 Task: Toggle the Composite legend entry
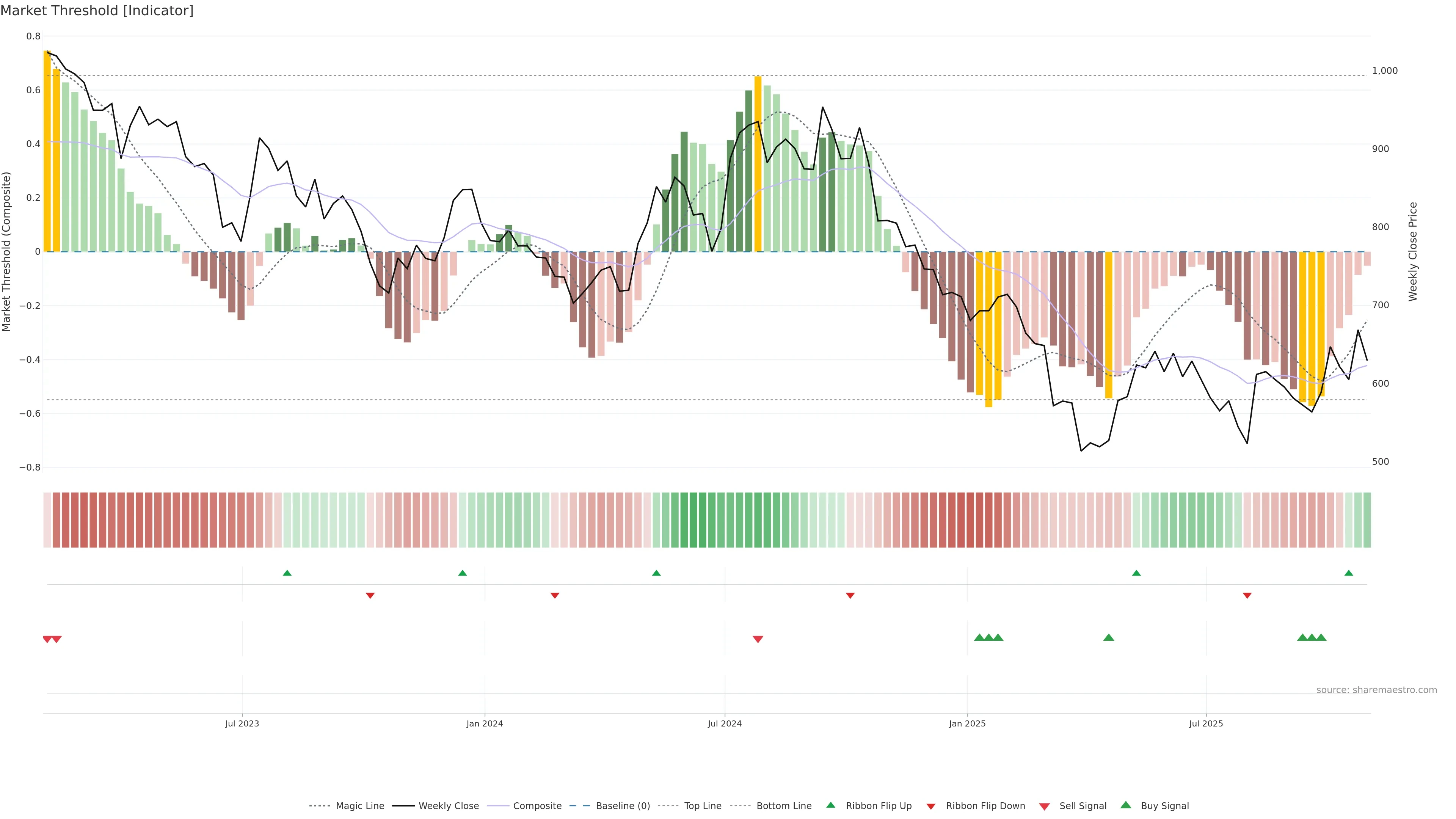537,806
